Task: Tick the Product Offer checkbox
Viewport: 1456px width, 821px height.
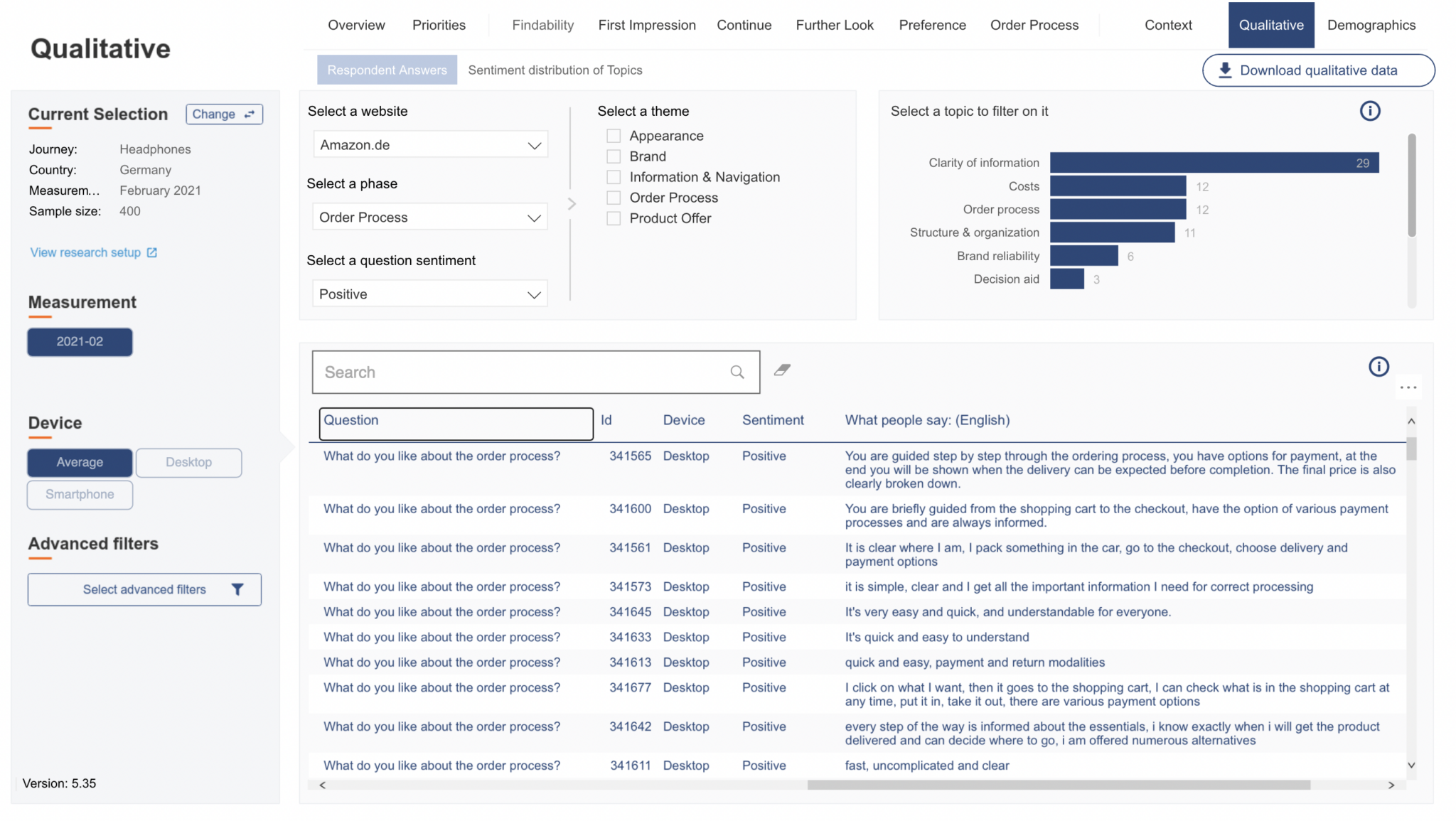Action: [614, 218]
